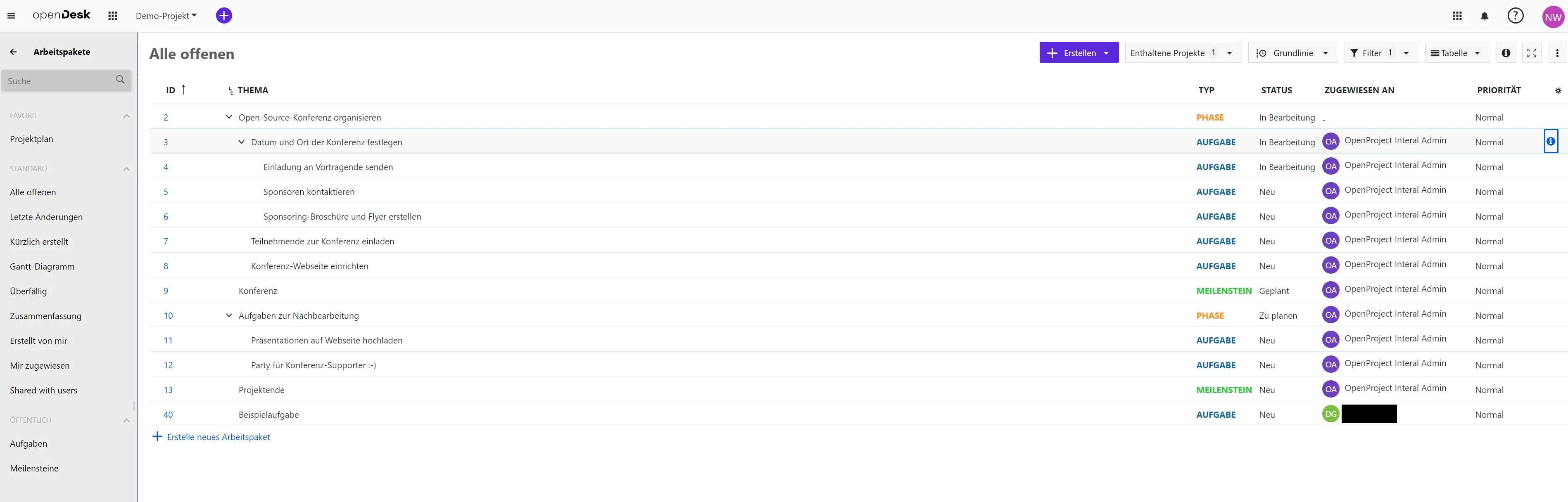The width and height of the screenshot is (1568, 502).
Task: Open the modules grid icon beside openDesk
Action: click(x=113, y=16)
